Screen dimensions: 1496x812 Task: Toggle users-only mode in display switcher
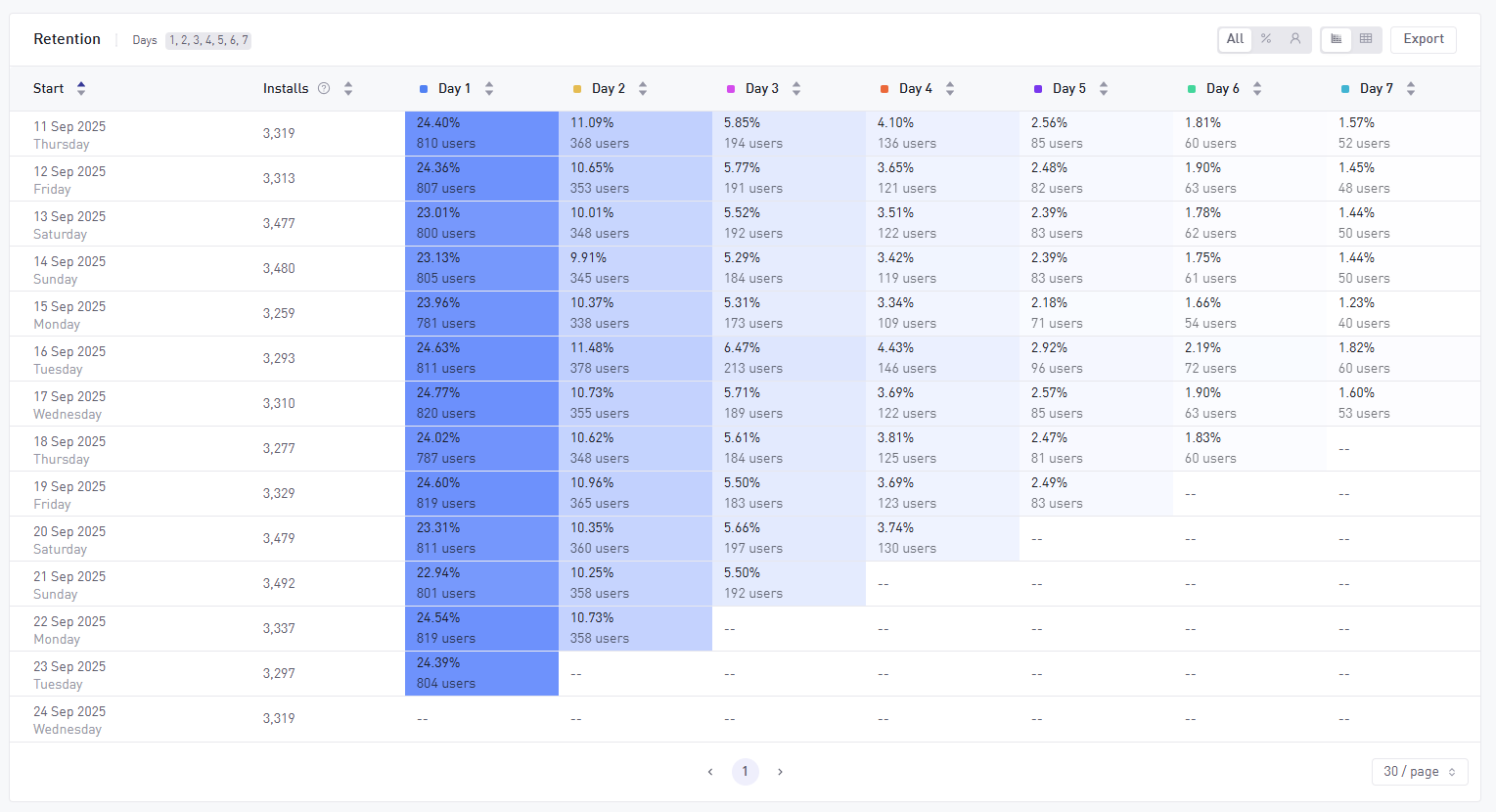(x=1292, y=39)
